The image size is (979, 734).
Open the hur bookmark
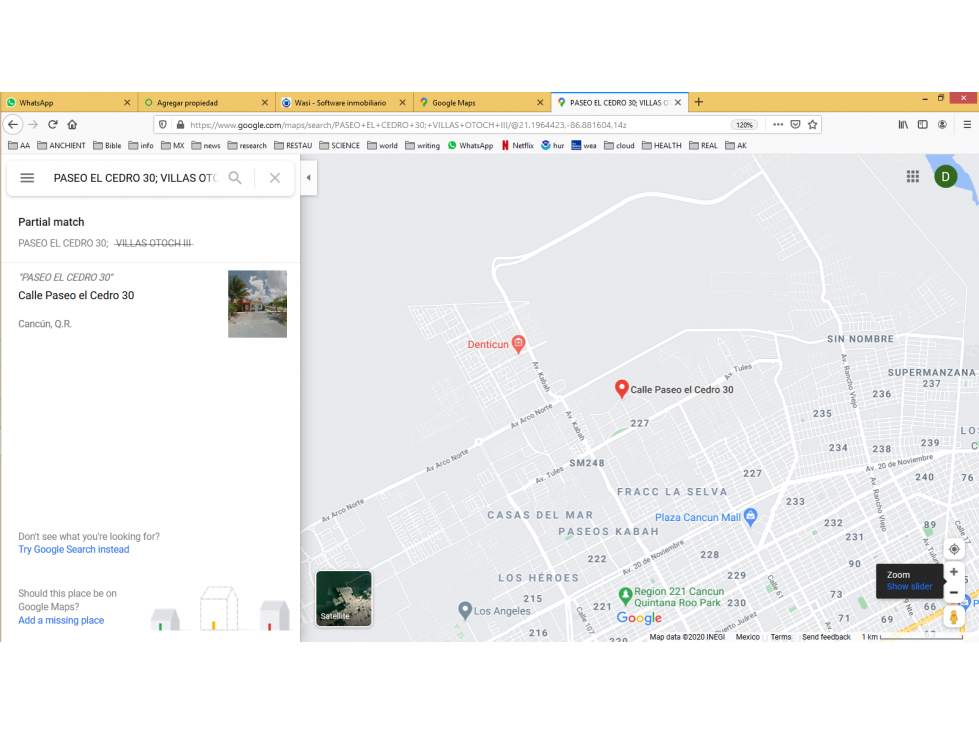pos(553,145)
